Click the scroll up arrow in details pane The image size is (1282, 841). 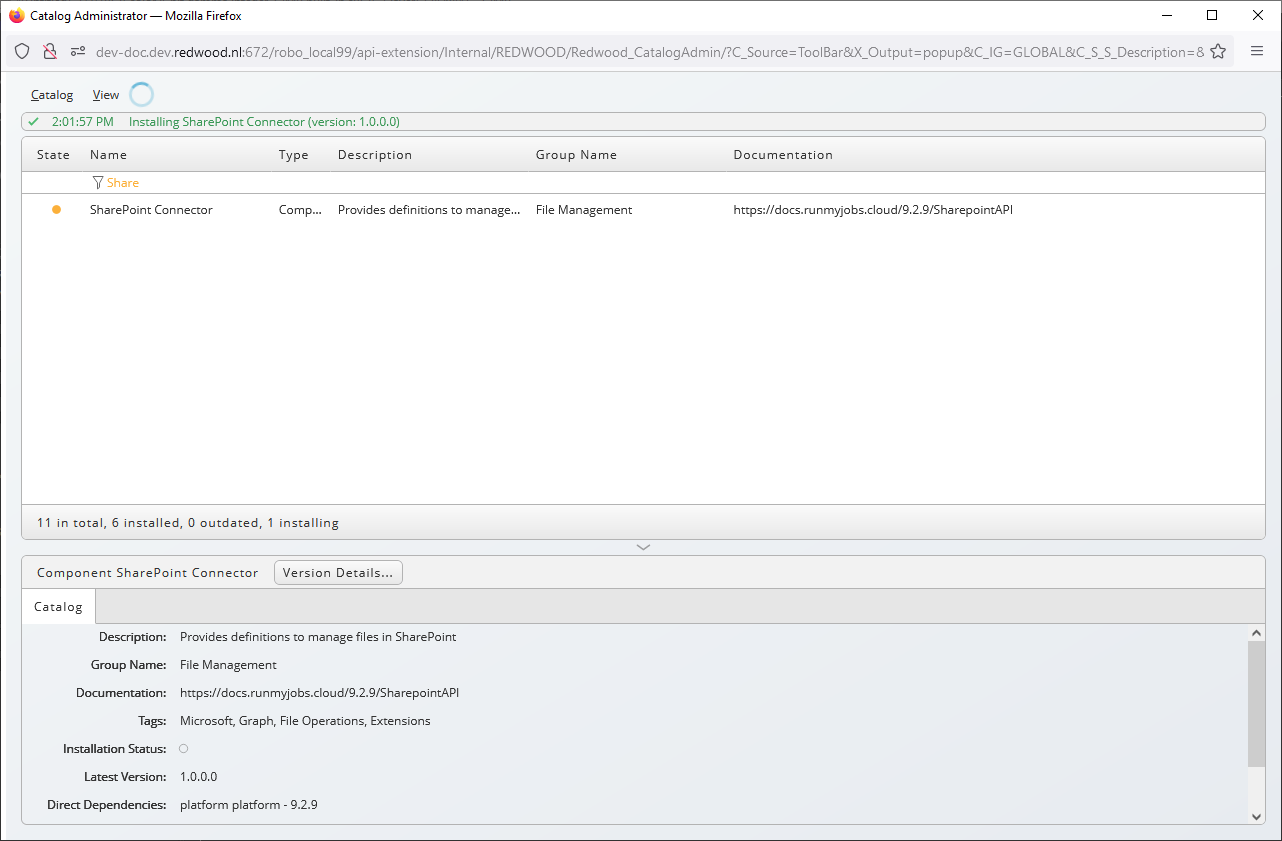pos(1257,633)
